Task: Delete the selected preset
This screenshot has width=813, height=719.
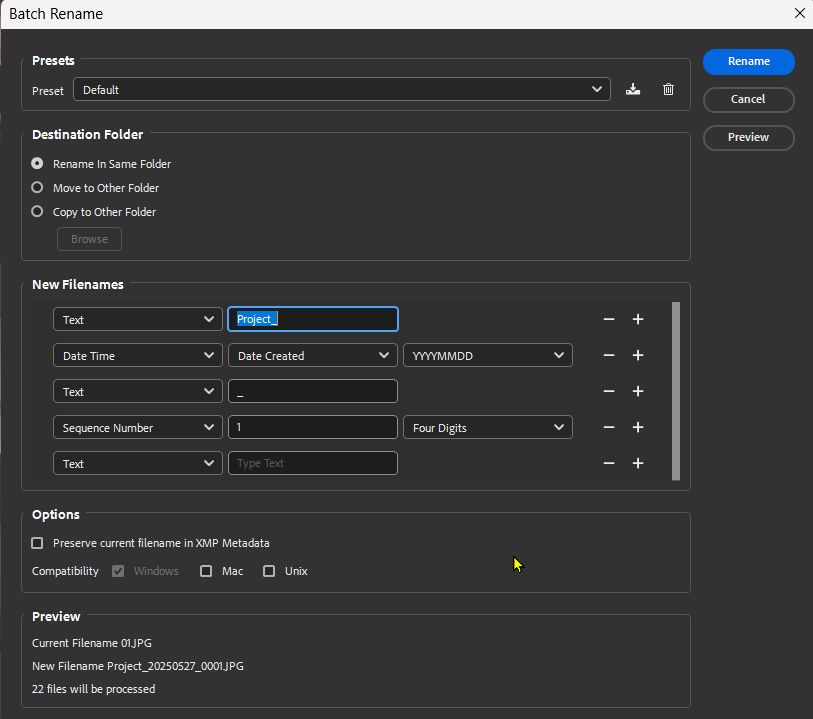Action: (668, 89)
